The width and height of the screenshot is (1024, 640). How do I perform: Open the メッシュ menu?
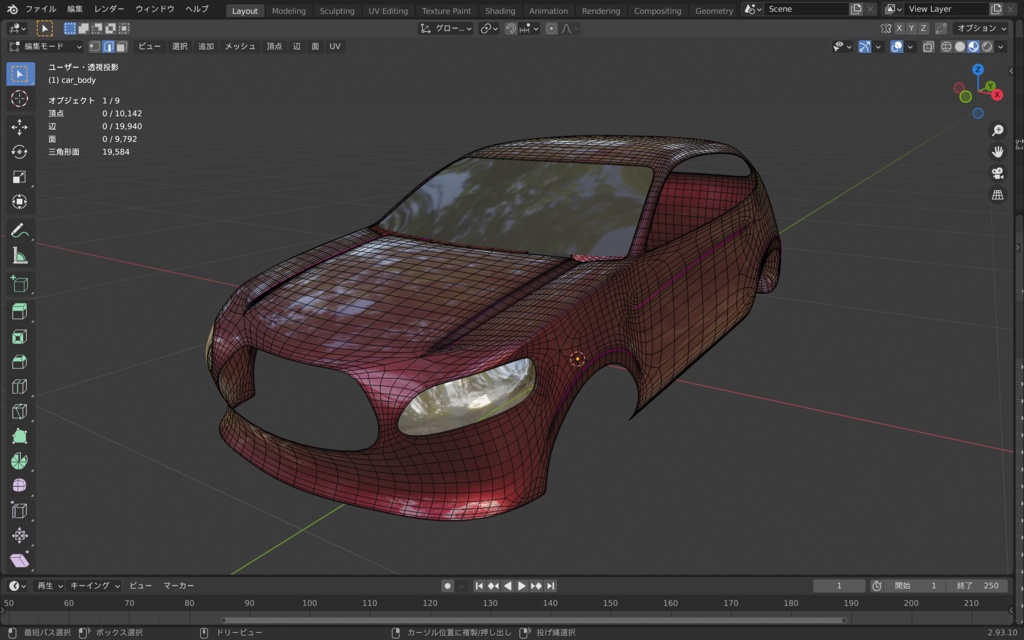(241, 46)
